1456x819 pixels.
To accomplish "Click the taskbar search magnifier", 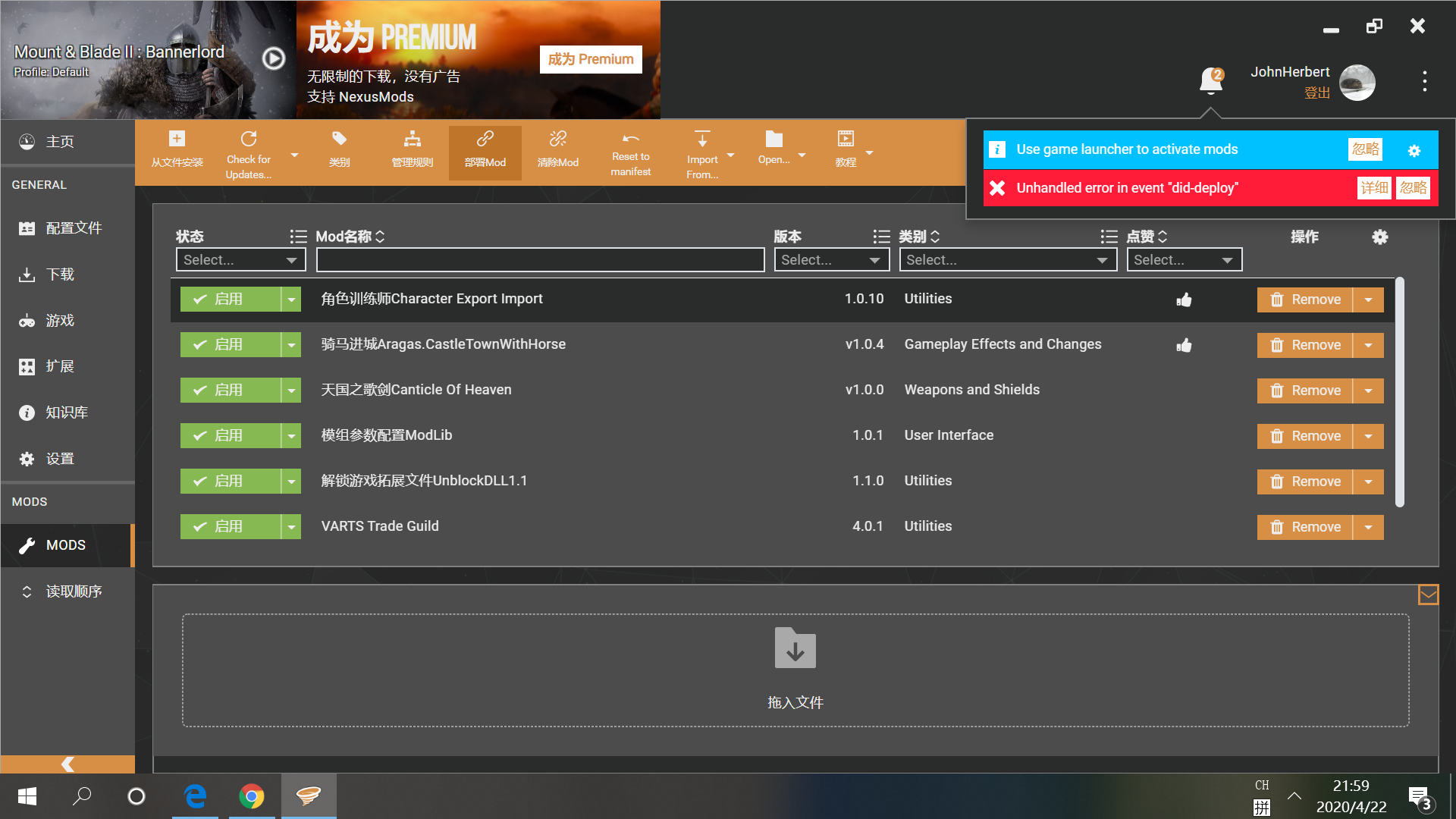I will pos(81,796).
